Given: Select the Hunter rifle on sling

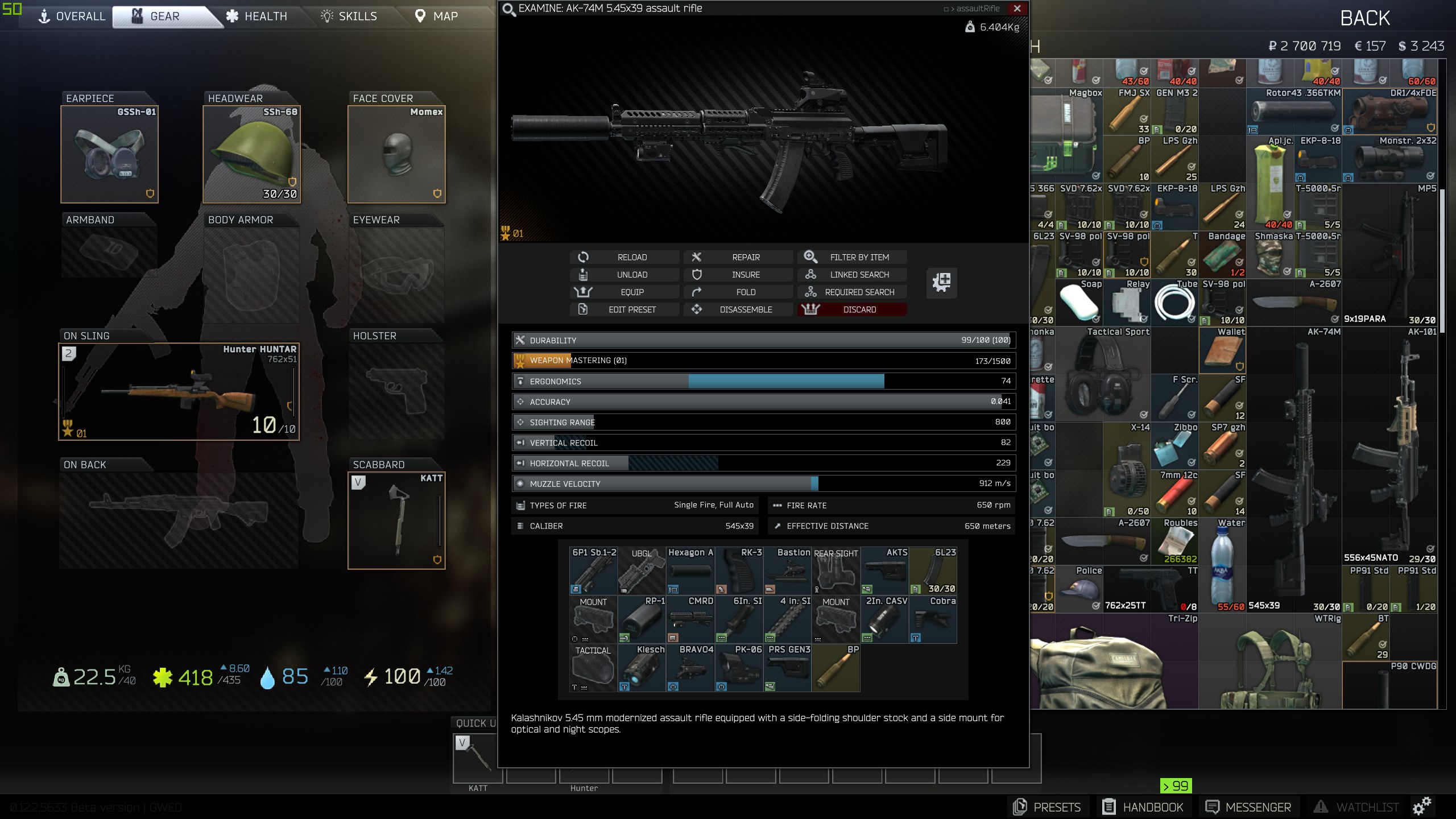Looking at the screenshot, I should tap(179, 391).
